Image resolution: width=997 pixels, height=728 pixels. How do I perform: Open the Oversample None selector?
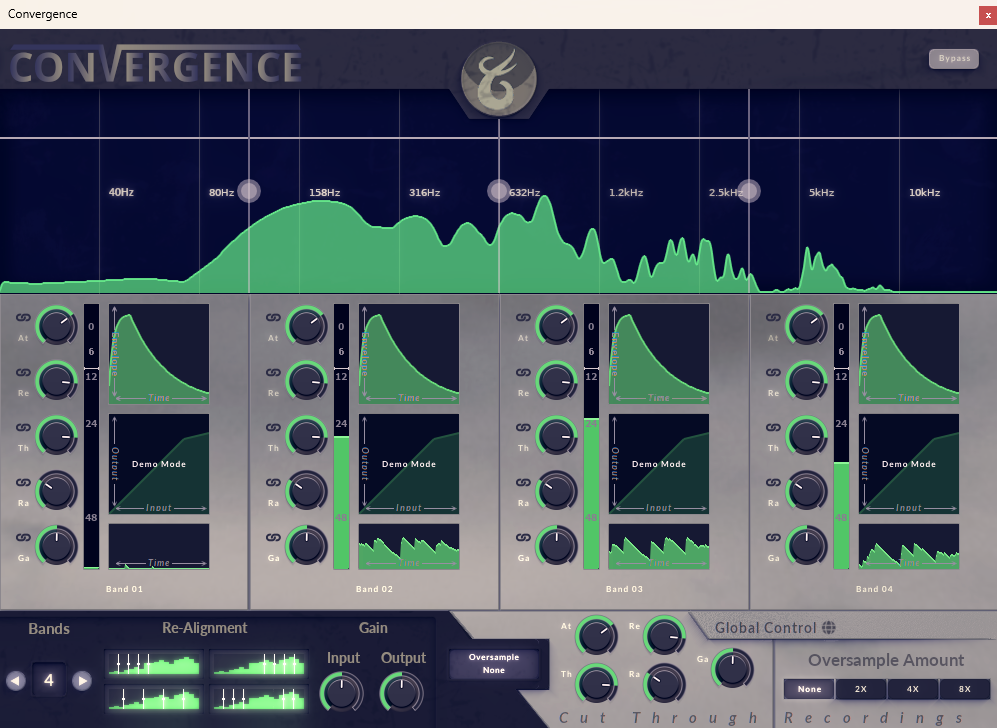[x=493, y=664]
